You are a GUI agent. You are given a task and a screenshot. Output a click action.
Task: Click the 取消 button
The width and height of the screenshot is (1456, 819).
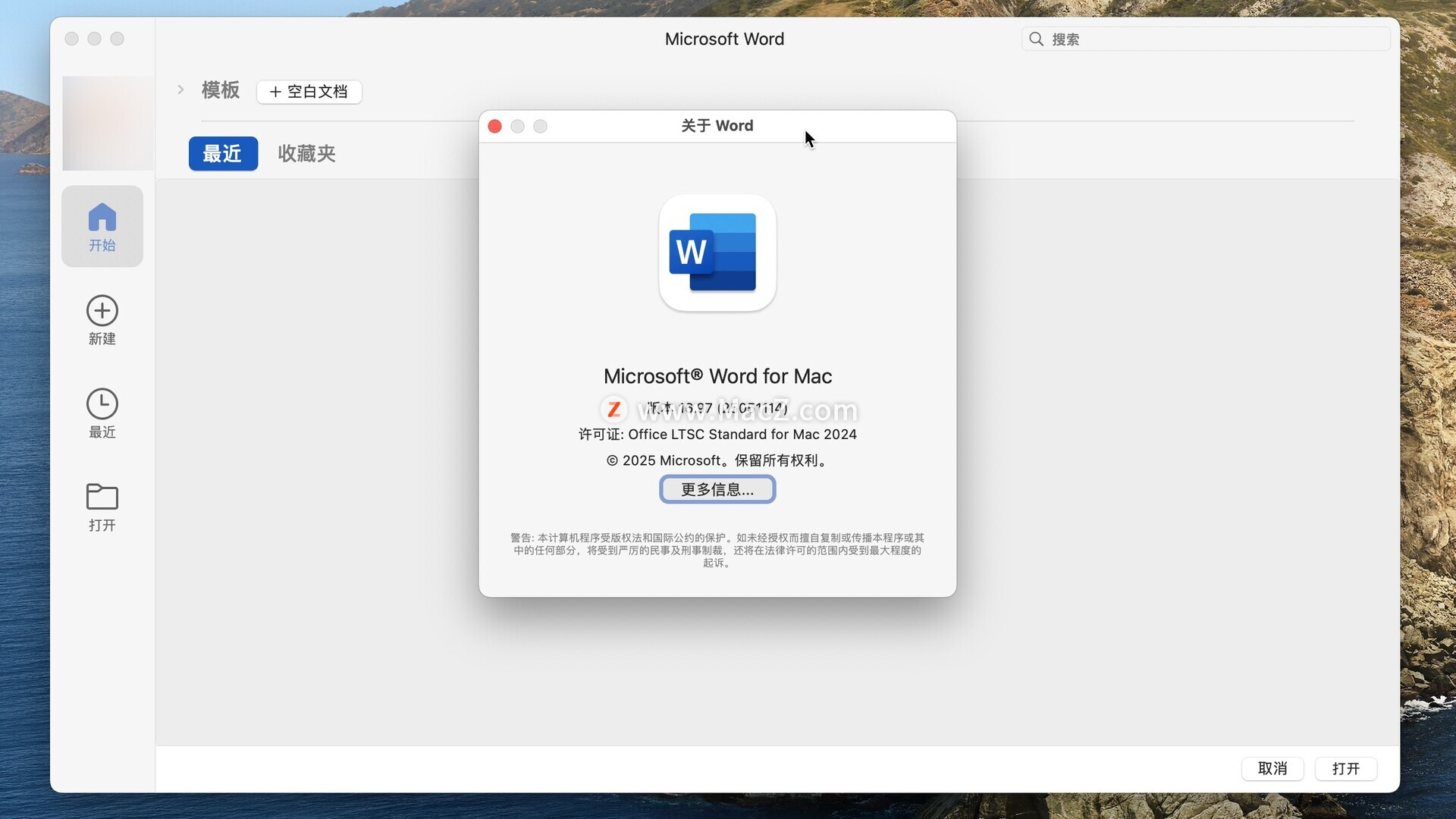tap(1272, 768)
